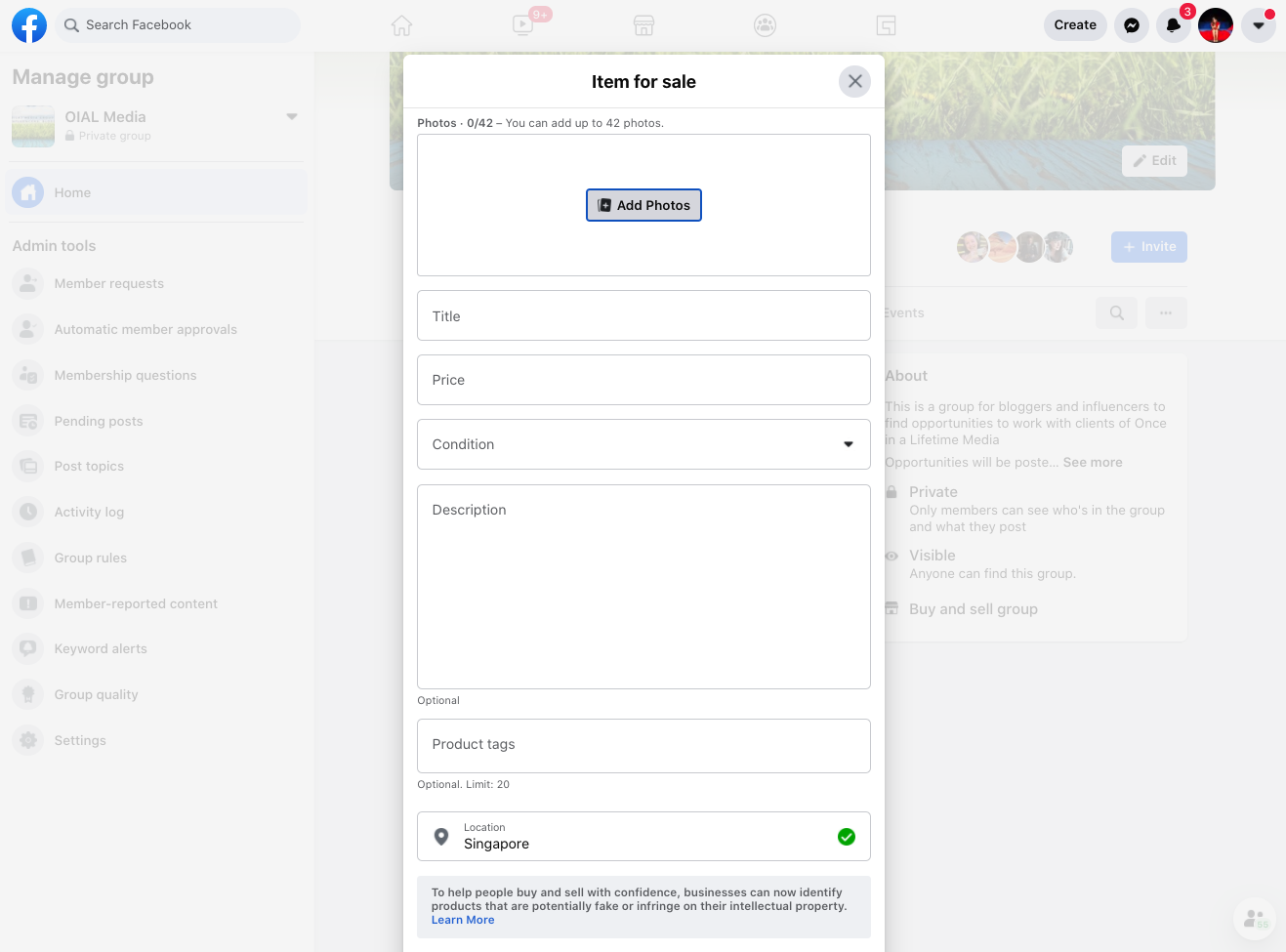Open Post topics

click(156, 466)
